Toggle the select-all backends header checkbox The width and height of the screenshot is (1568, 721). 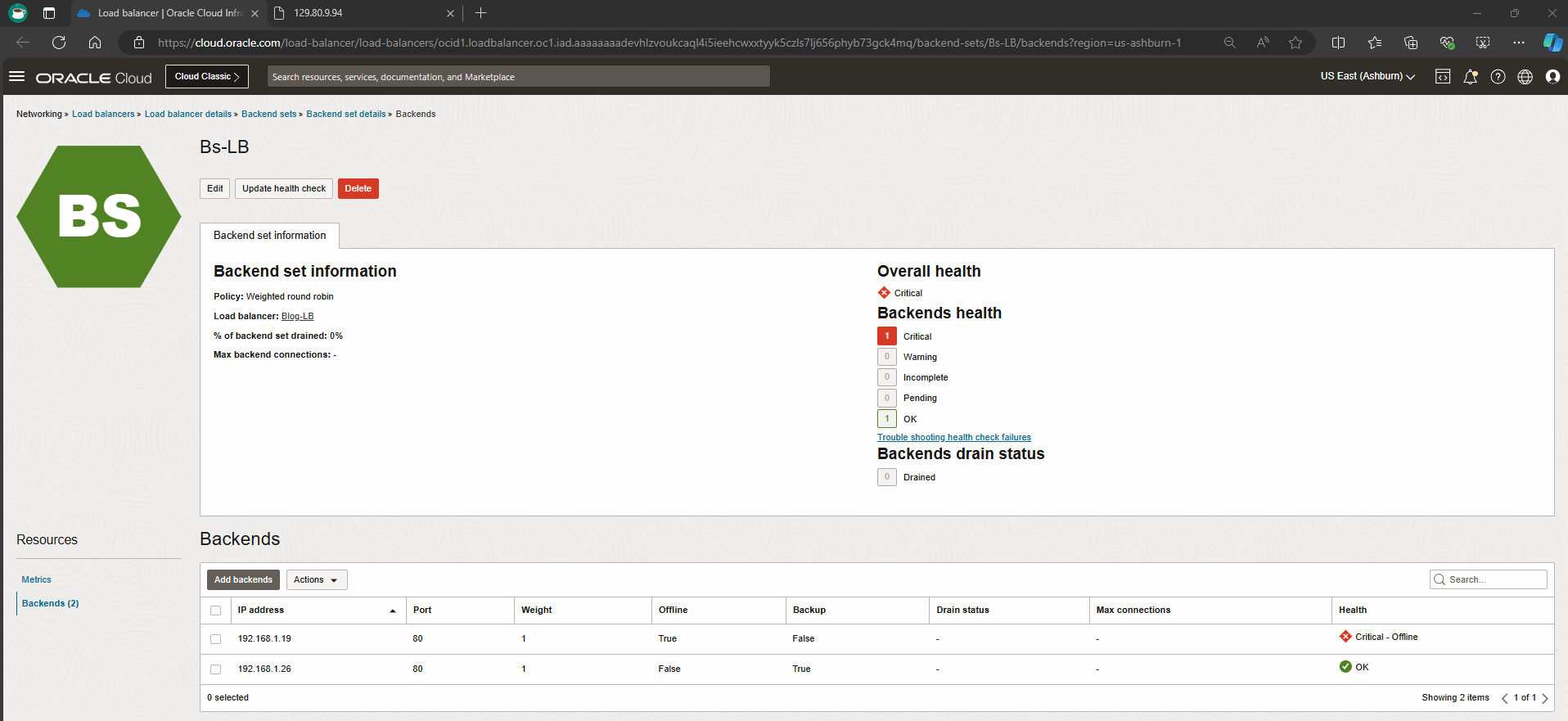tap(216, 611)
